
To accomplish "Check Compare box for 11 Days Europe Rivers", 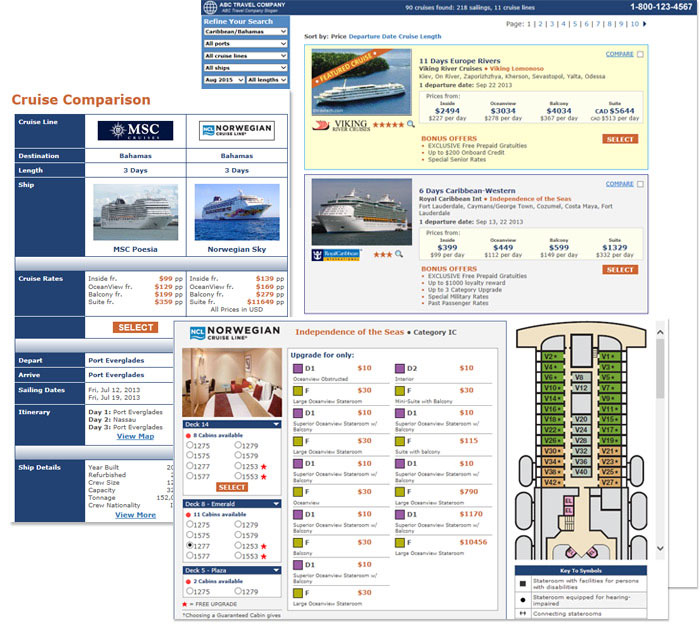I will click(x=640, y=54).
